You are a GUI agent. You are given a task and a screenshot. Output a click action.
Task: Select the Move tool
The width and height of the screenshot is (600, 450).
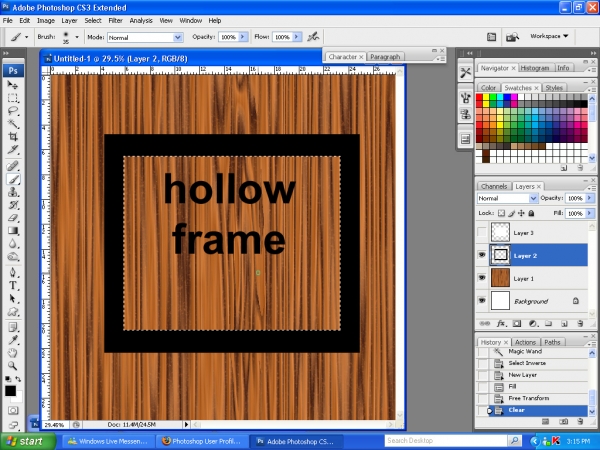13,85
